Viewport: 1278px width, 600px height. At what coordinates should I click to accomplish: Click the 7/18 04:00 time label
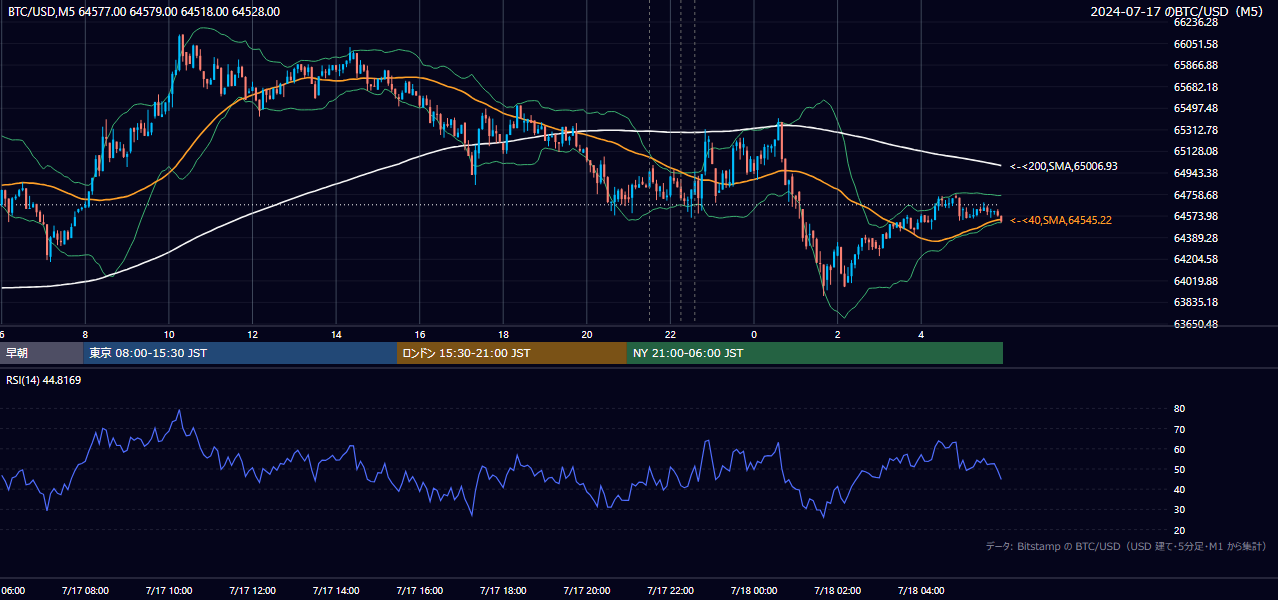pos(922,590)
